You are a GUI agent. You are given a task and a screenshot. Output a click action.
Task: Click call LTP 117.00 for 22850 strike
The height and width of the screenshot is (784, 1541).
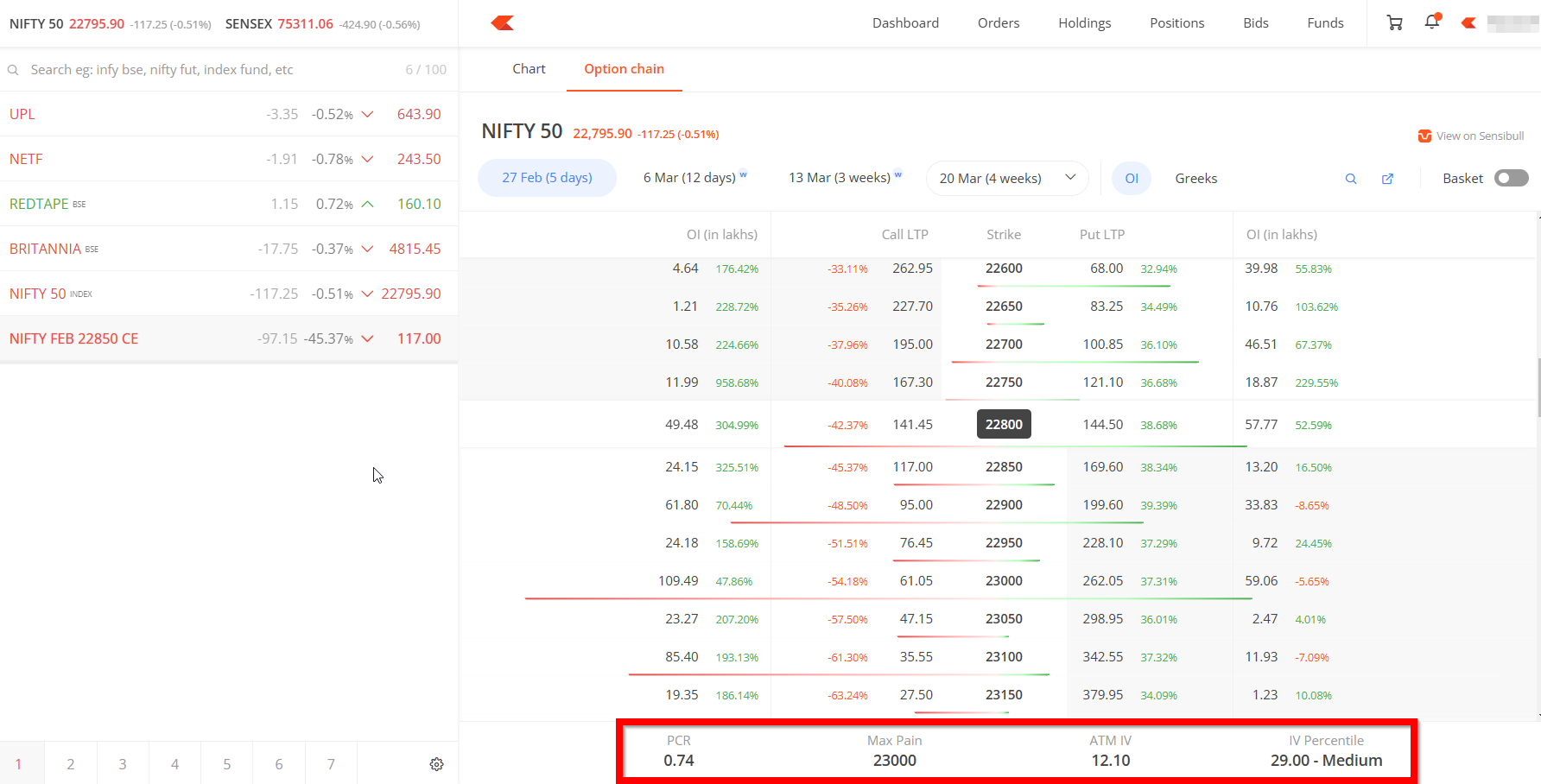912,467
